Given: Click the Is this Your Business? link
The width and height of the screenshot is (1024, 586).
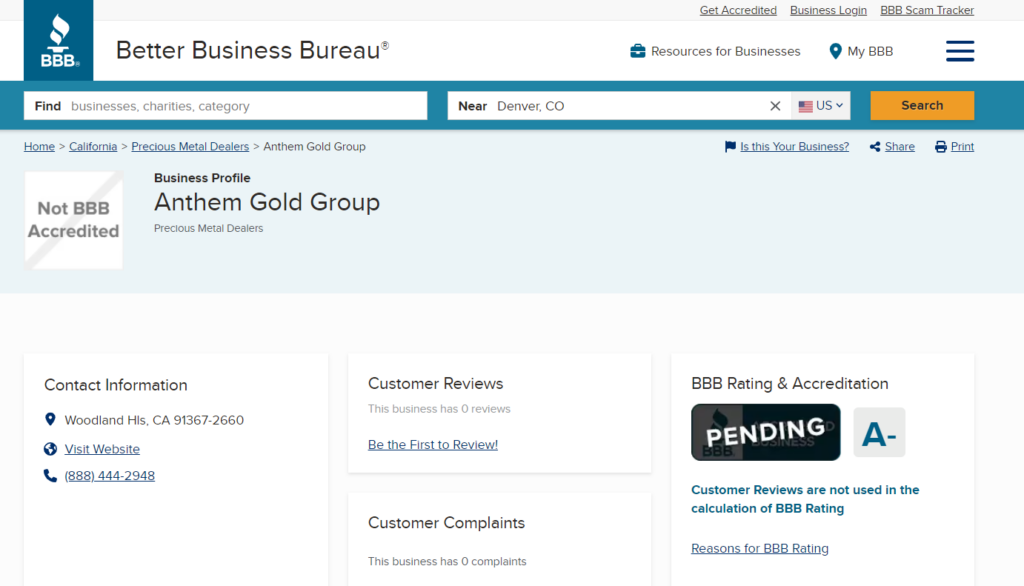Looking at the screenshot, I should coord(794,146).
